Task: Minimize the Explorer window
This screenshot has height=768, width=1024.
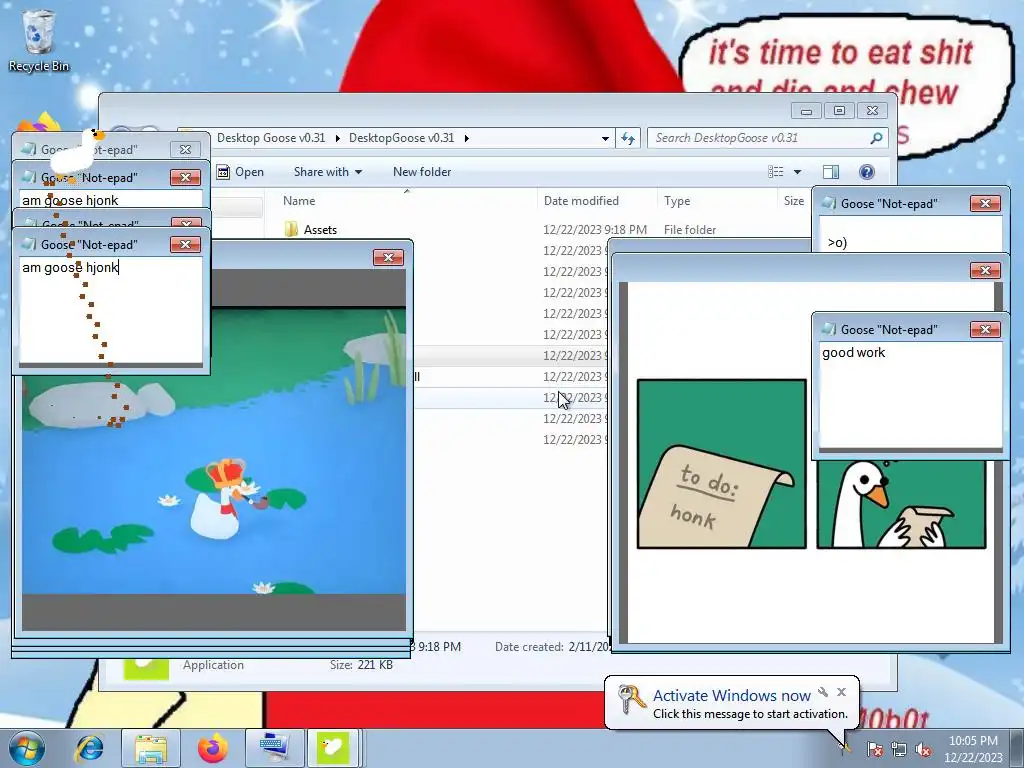Action: 807,110
